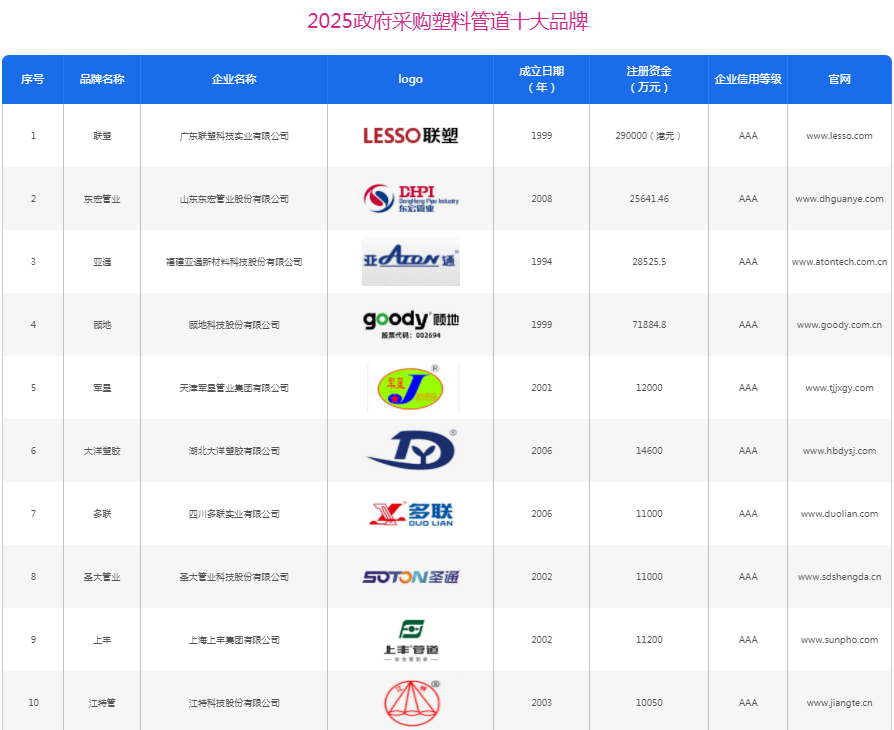
Task: Click the page title 2025政府采购塑料管道十大品牌
Action: (x=447, y=21)
